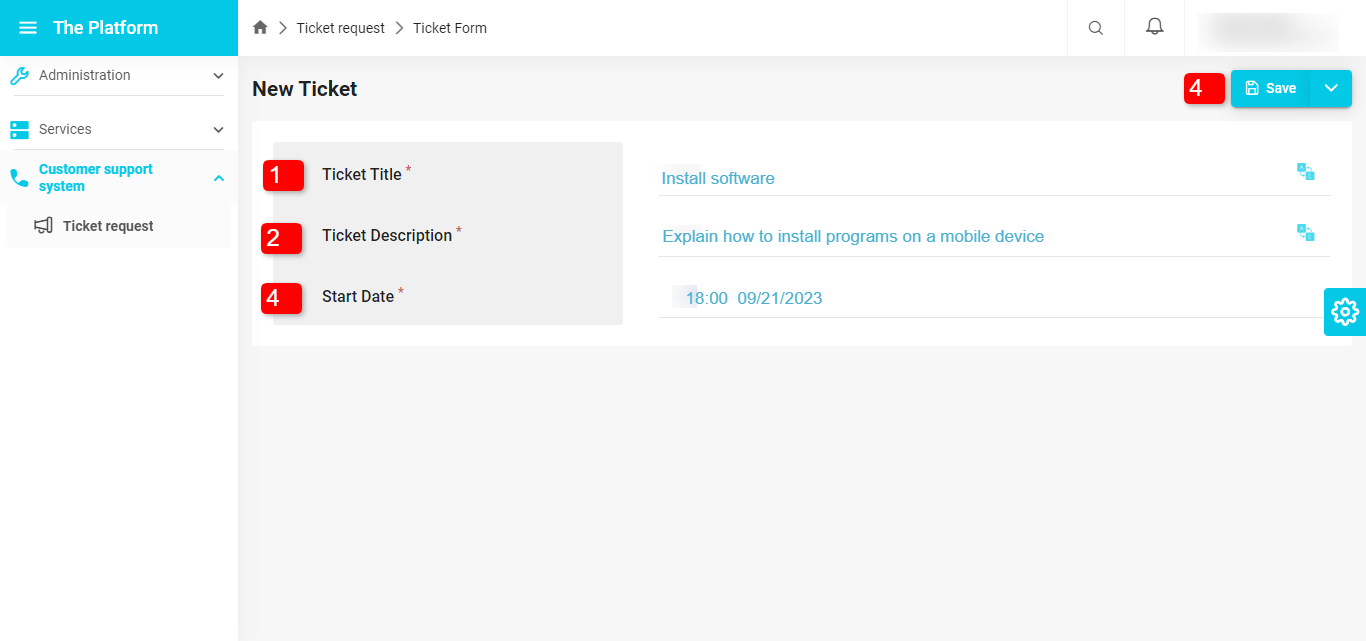Viewport: 1366px width, 641px height.
Task: Expand the Administration sidebar section
Action: [x=218, y=75]
